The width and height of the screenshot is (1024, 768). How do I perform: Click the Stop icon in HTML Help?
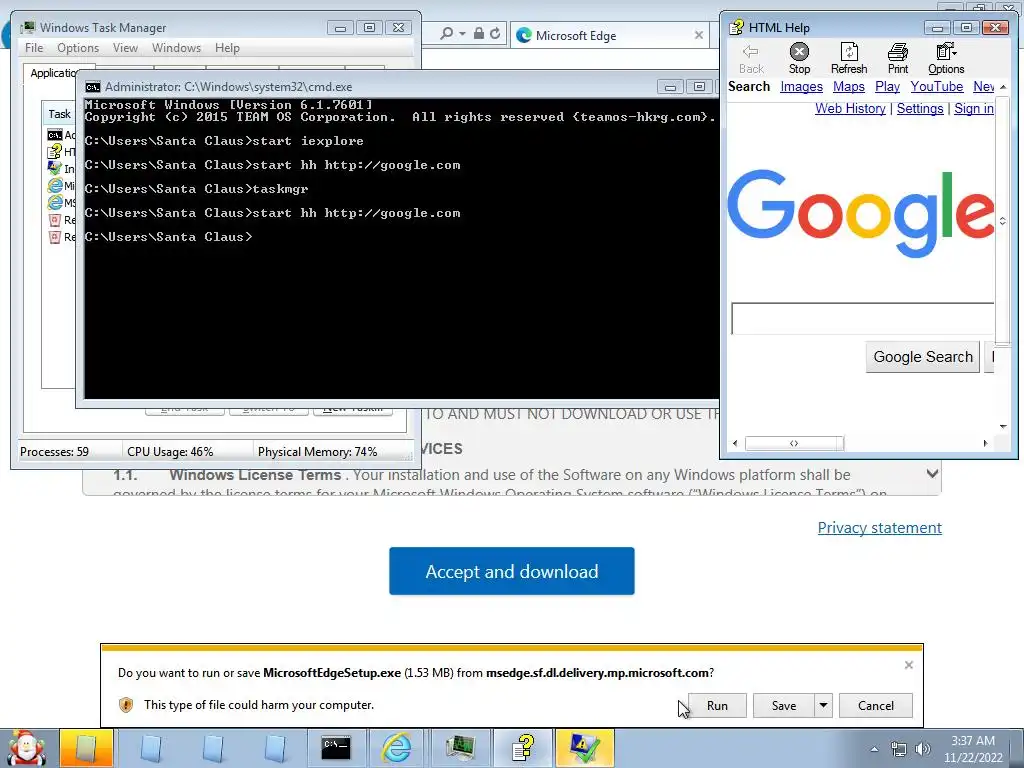(799, 52)
